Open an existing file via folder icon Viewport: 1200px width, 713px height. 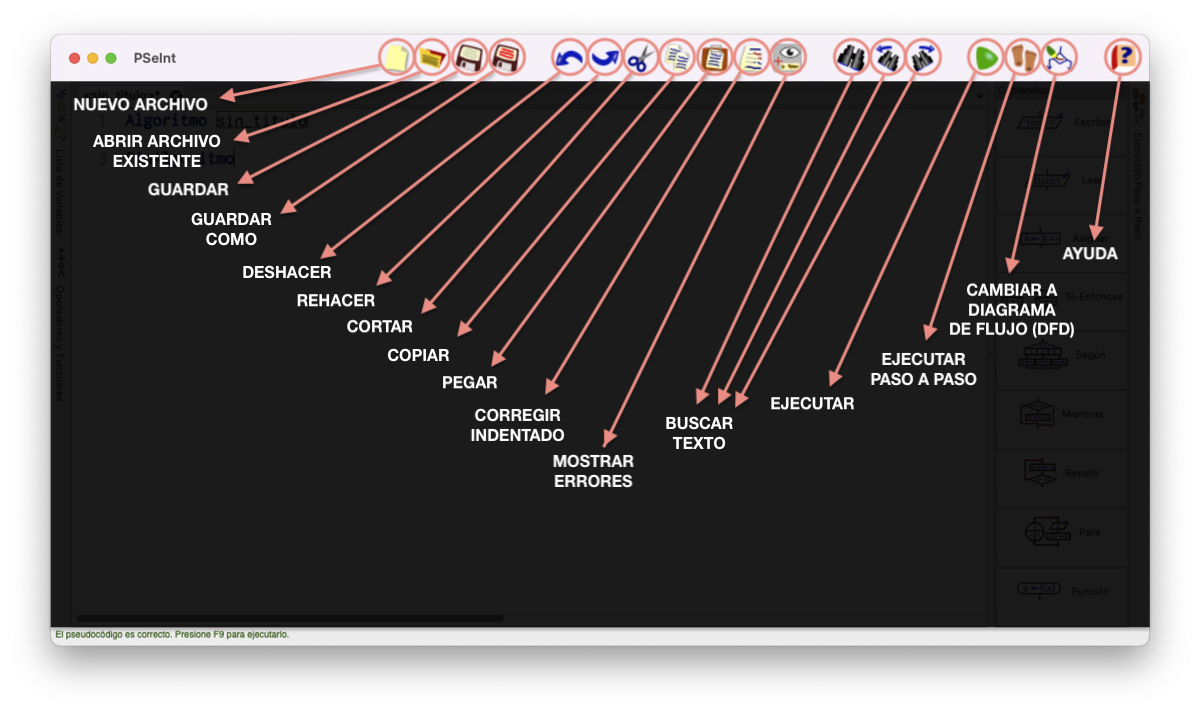(x=432, y=57)
